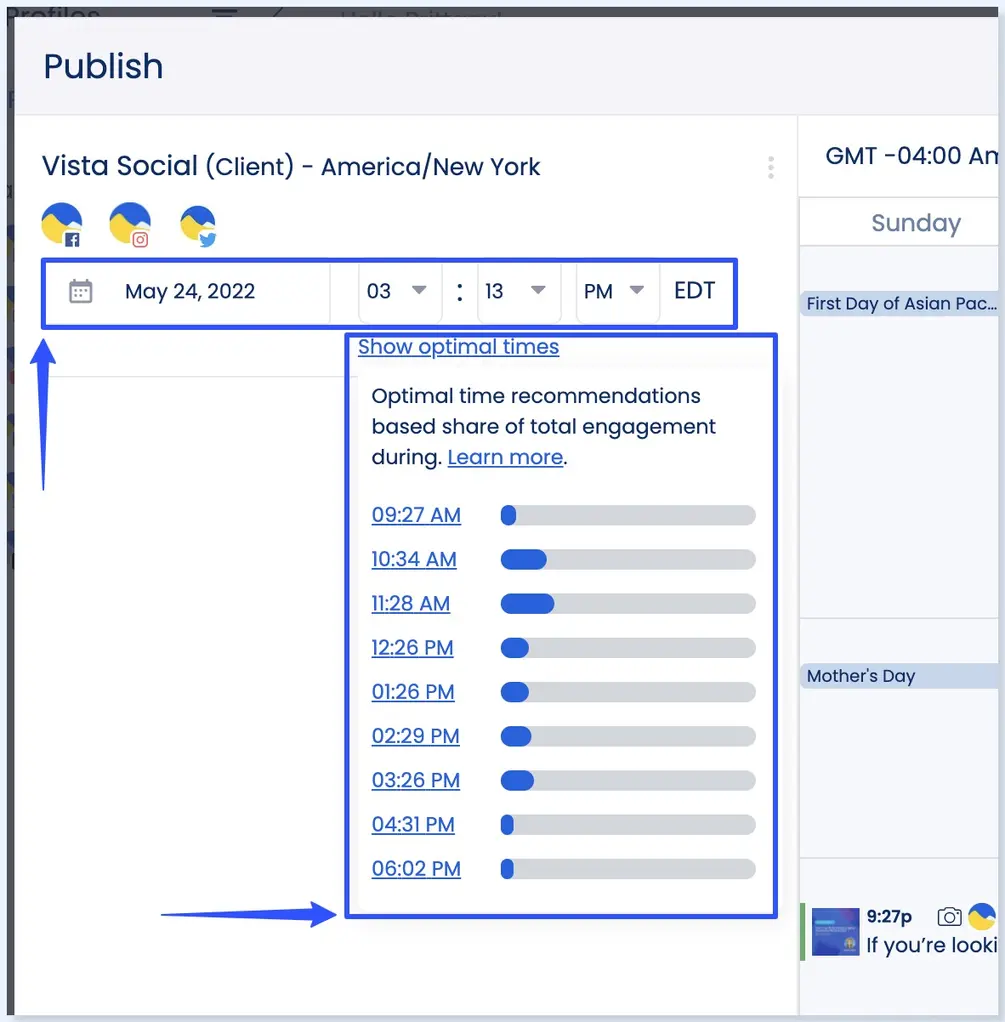Click the 10:34 AM engagement bar

pyautogui.click(x=627, y=559)
